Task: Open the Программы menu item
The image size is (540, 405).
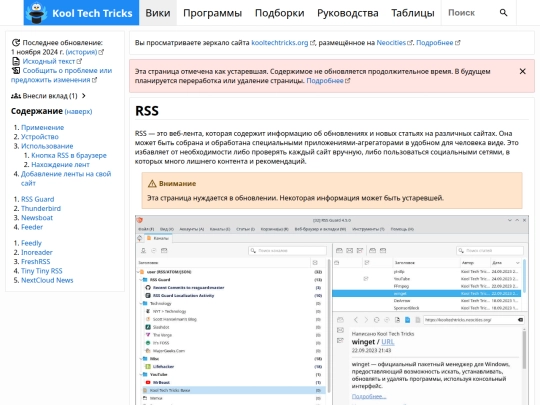Action: click(212, 13)
